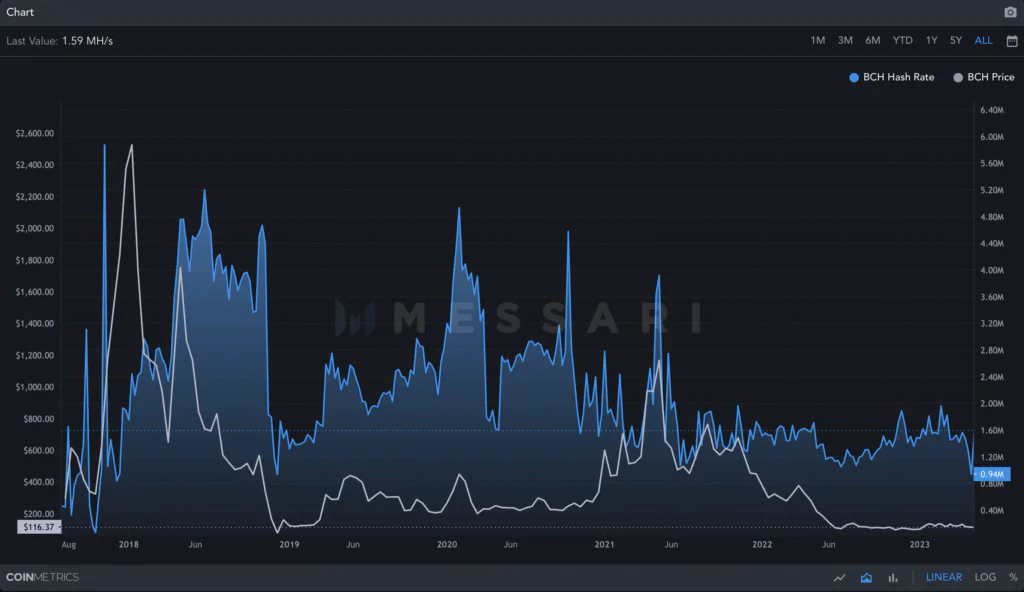Select the 3M time range
This screenshot has width=1024, height=592.
(845, 41)
